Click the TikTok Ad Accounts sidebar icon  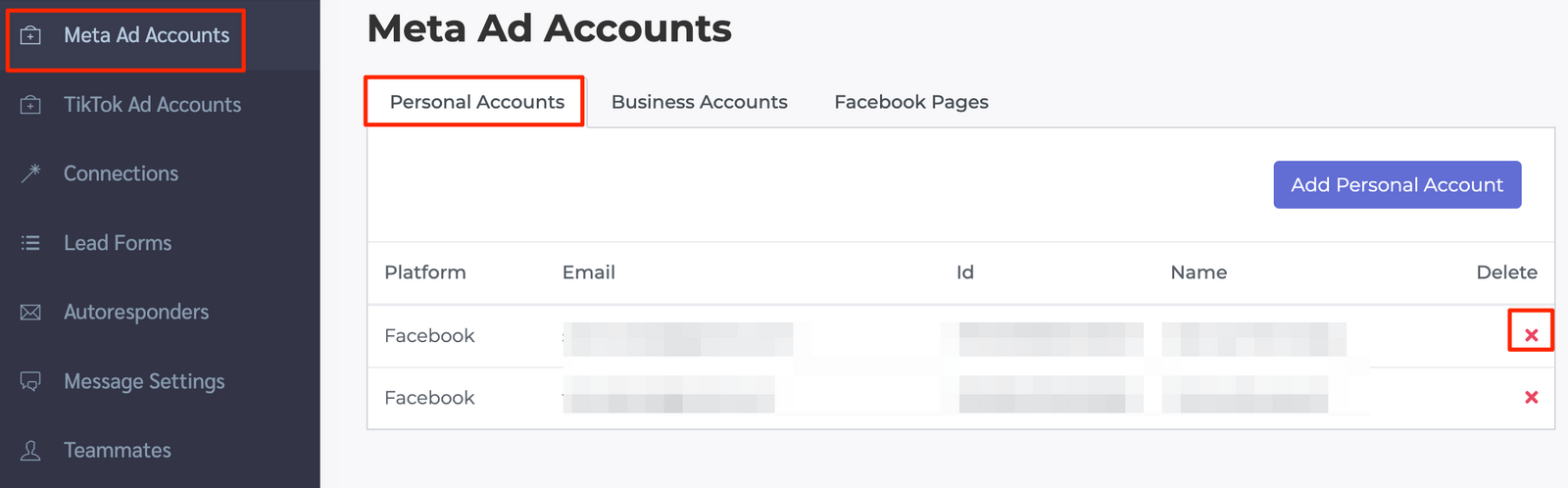[31, 105]
